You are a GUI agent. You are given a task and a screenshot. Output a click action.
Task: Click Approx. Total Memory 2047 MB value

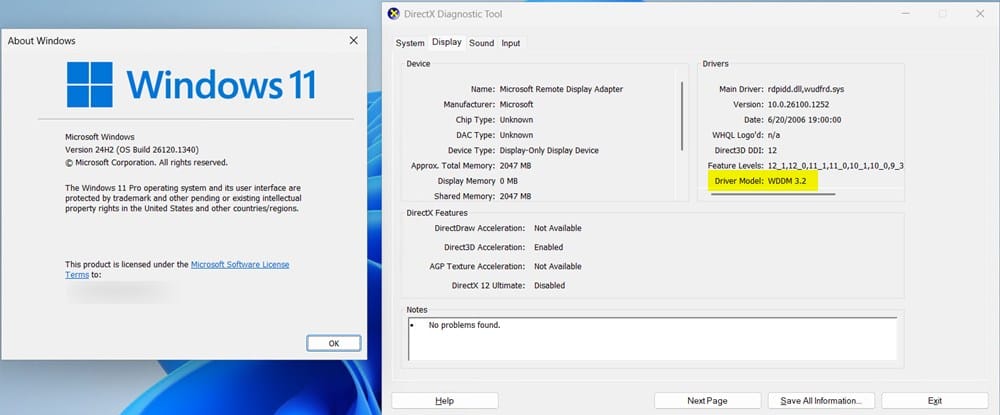click(x=515, y=166)
